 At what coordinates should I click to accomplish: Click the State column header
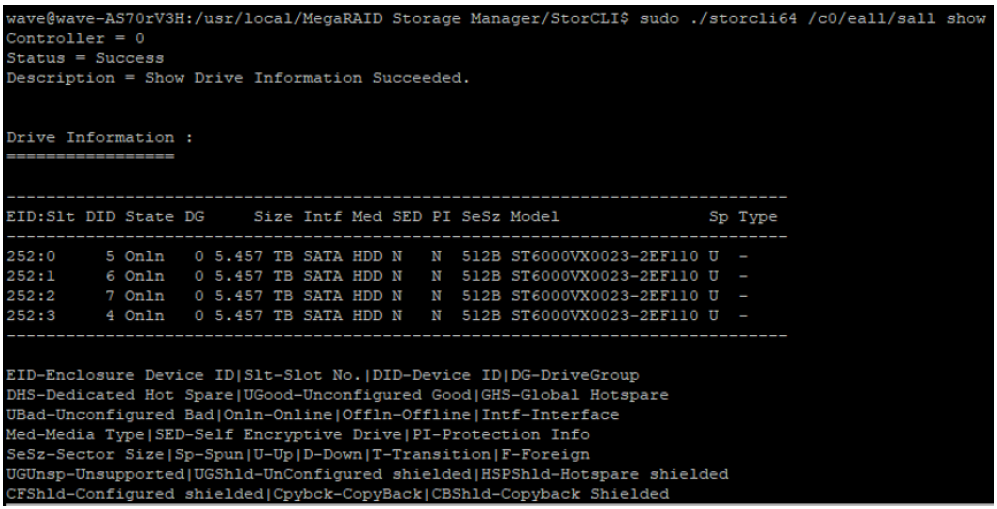pyautogui.click(x=149, y=217)
